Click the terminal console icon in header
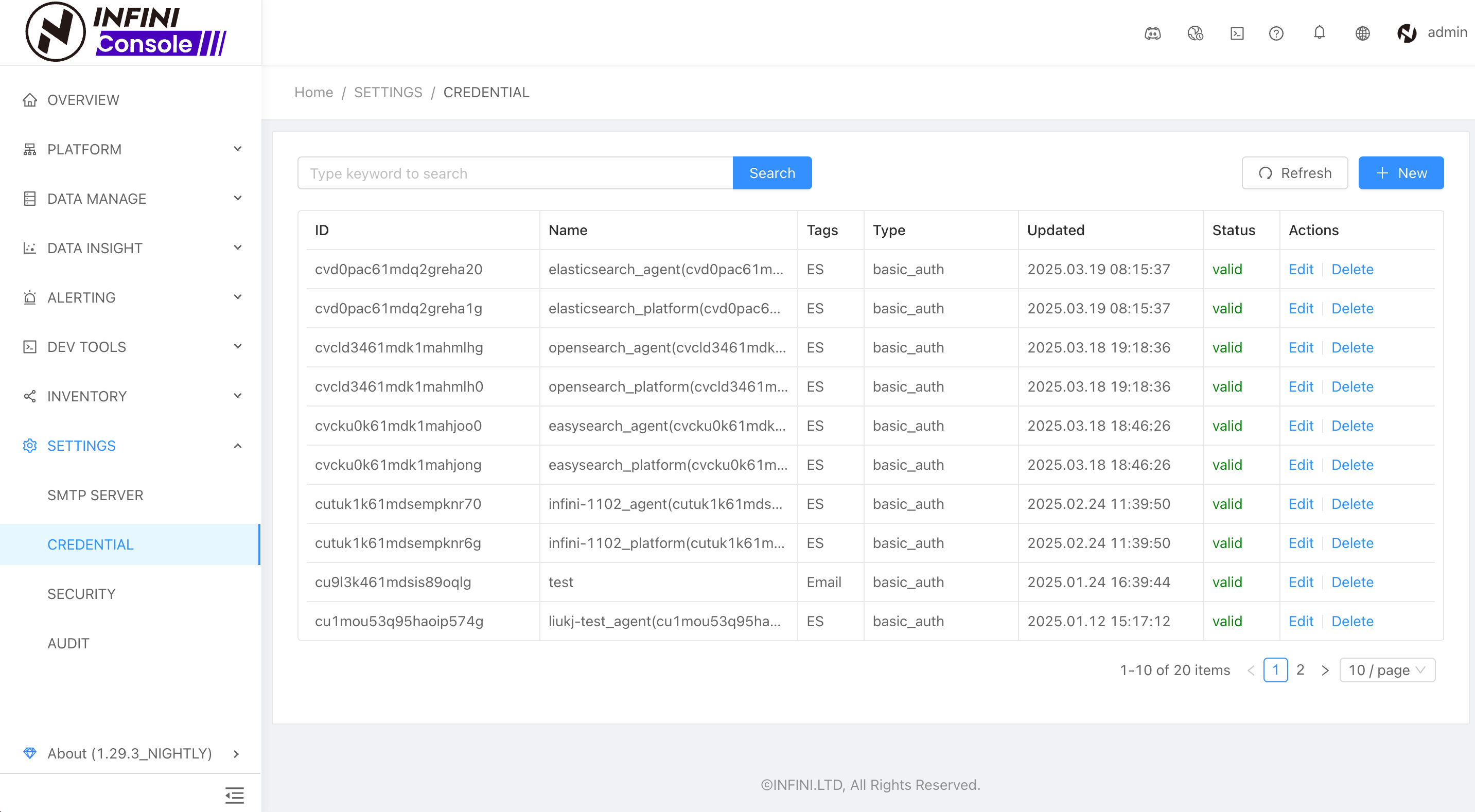 (1237, 33)
